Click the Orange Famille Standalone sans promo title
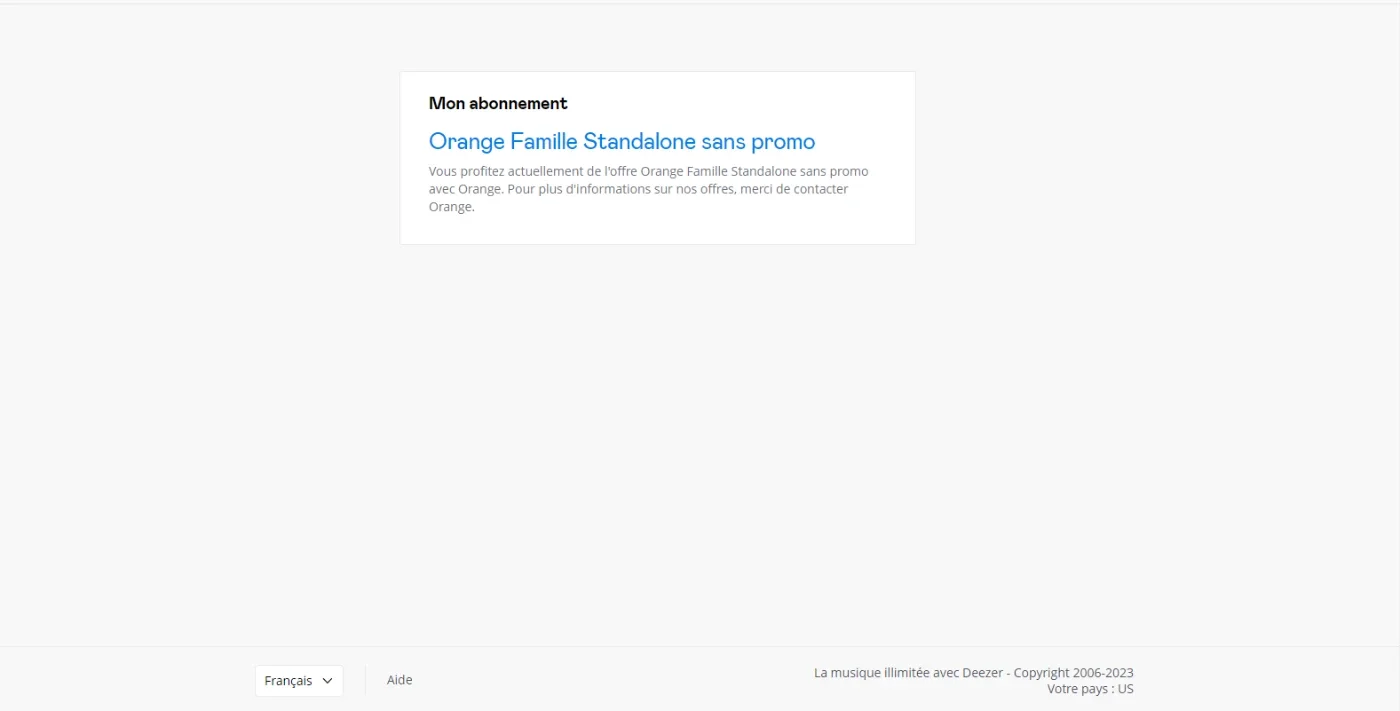Image resolution: width=1400 pixels, height=711 pixels. tap(622, 141)
